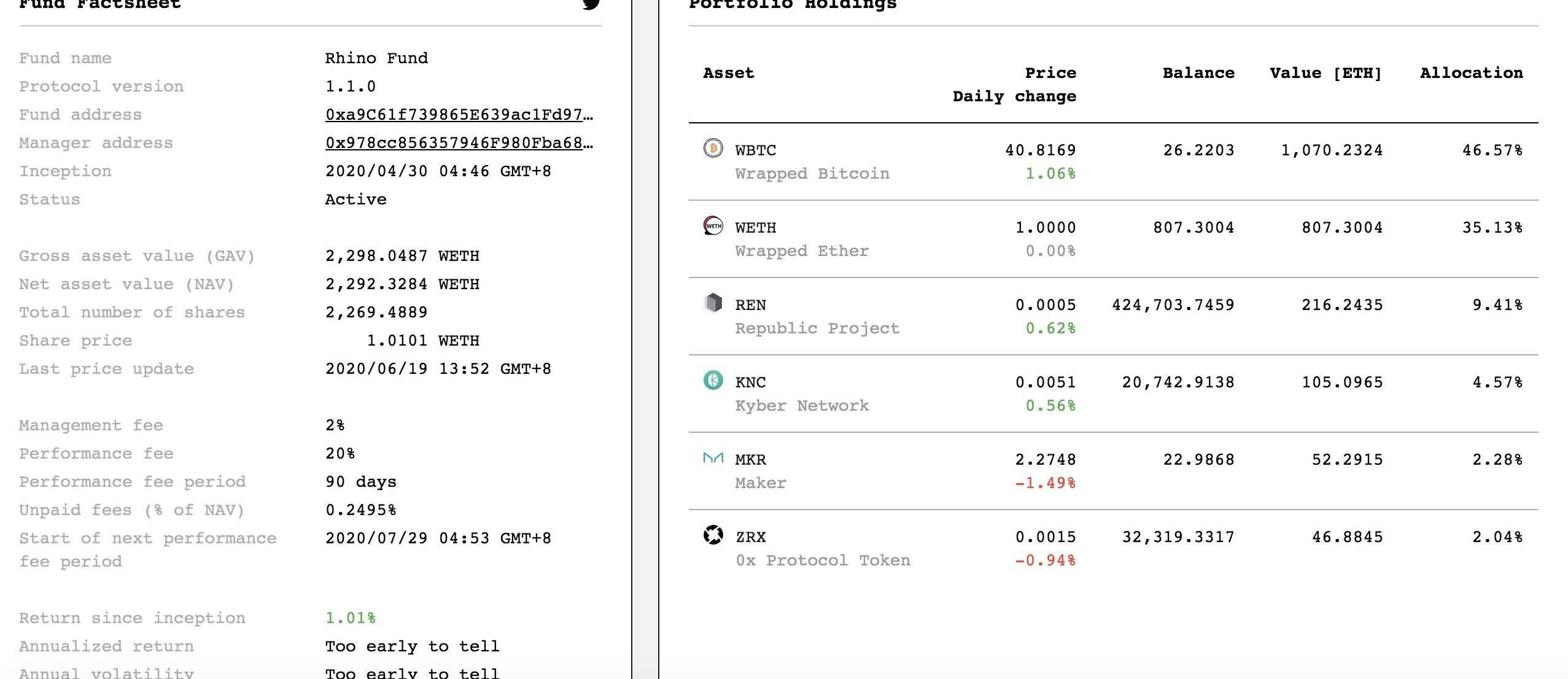The width and height of the screenshot is (1568, 679).
Task: Click the WETH token icon
Action: point(713,225)
